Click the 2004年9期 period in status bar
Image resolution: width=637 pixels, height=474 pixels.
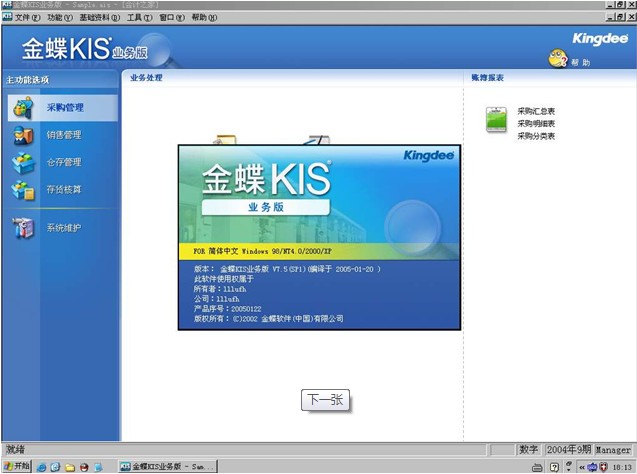point(568,449)
